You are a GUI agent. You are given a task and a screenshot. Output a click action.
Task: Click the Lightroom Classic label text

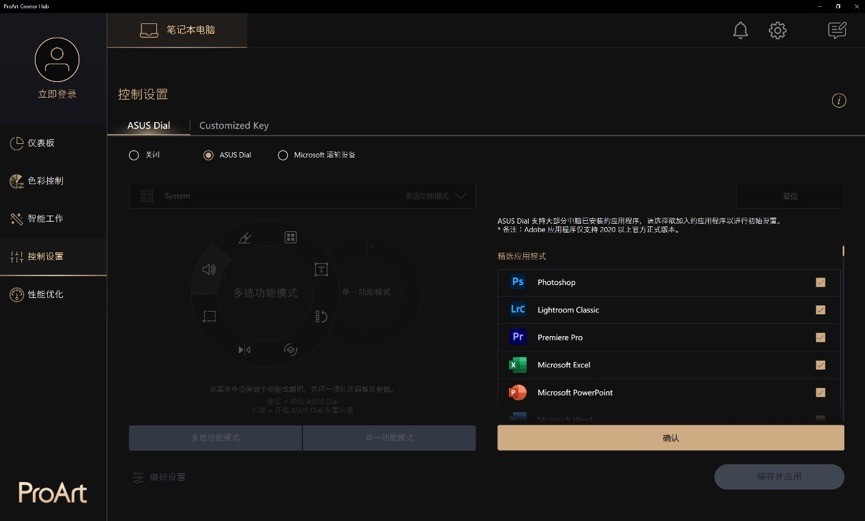[568, 310]
